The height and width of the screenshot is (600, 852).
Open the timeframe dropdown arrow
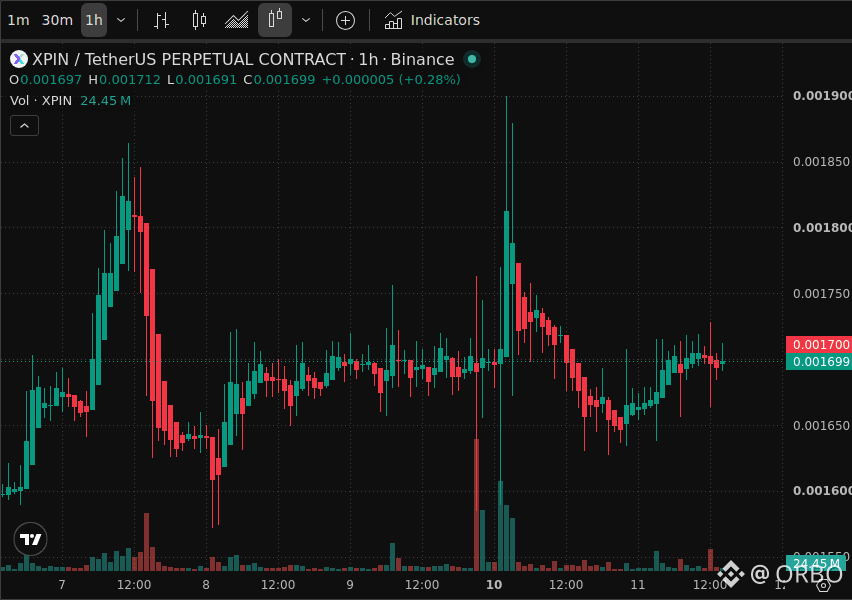pos(121,20)
